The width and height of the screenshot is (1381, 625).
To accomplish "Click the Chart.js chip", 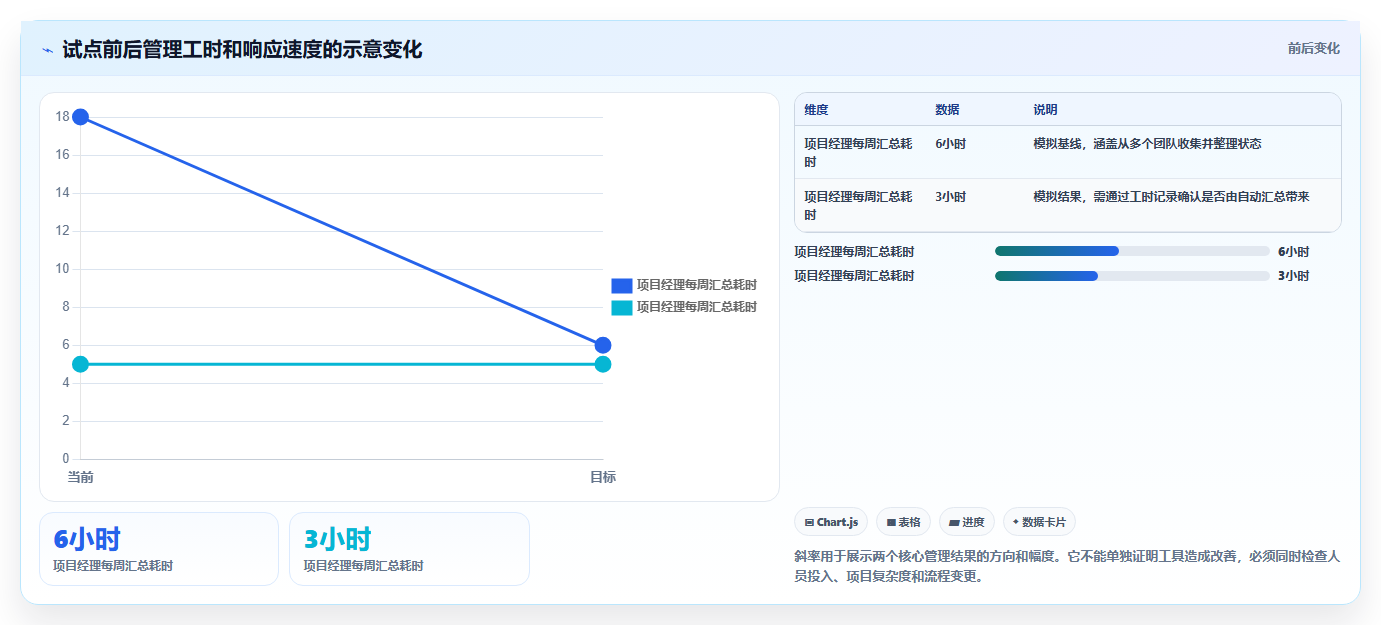I will click(x=831, y=522).
